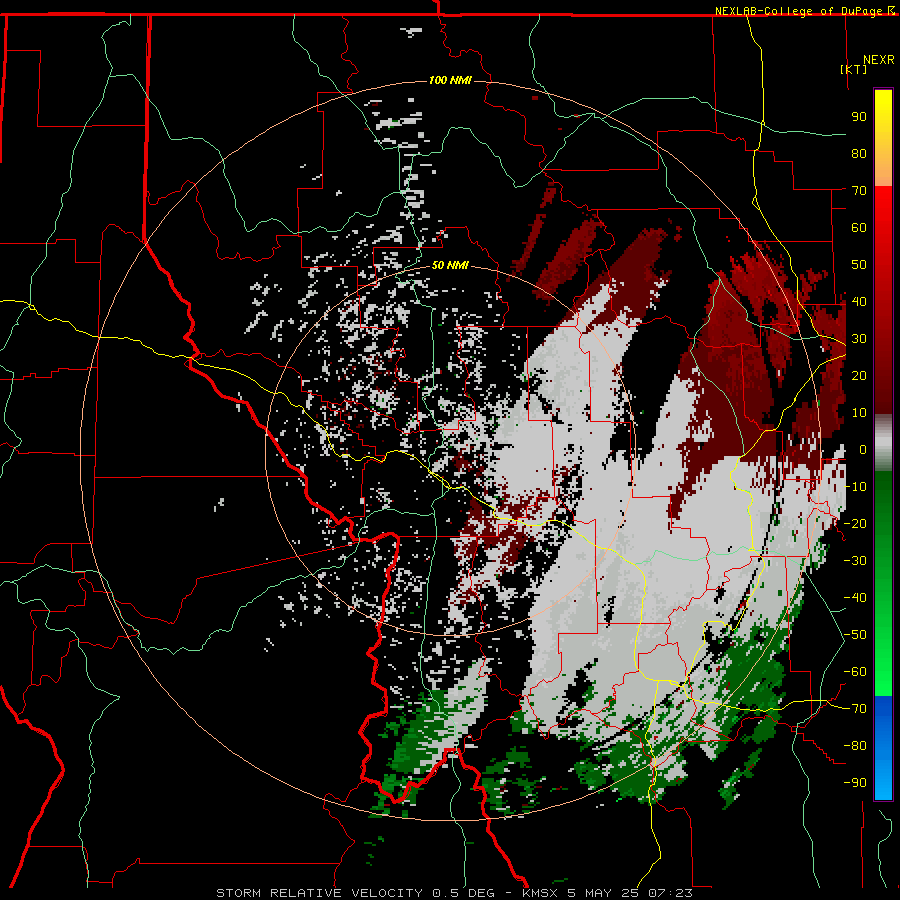
Task: Click the 30 value on the velocity scale
Action: (859, 339)
